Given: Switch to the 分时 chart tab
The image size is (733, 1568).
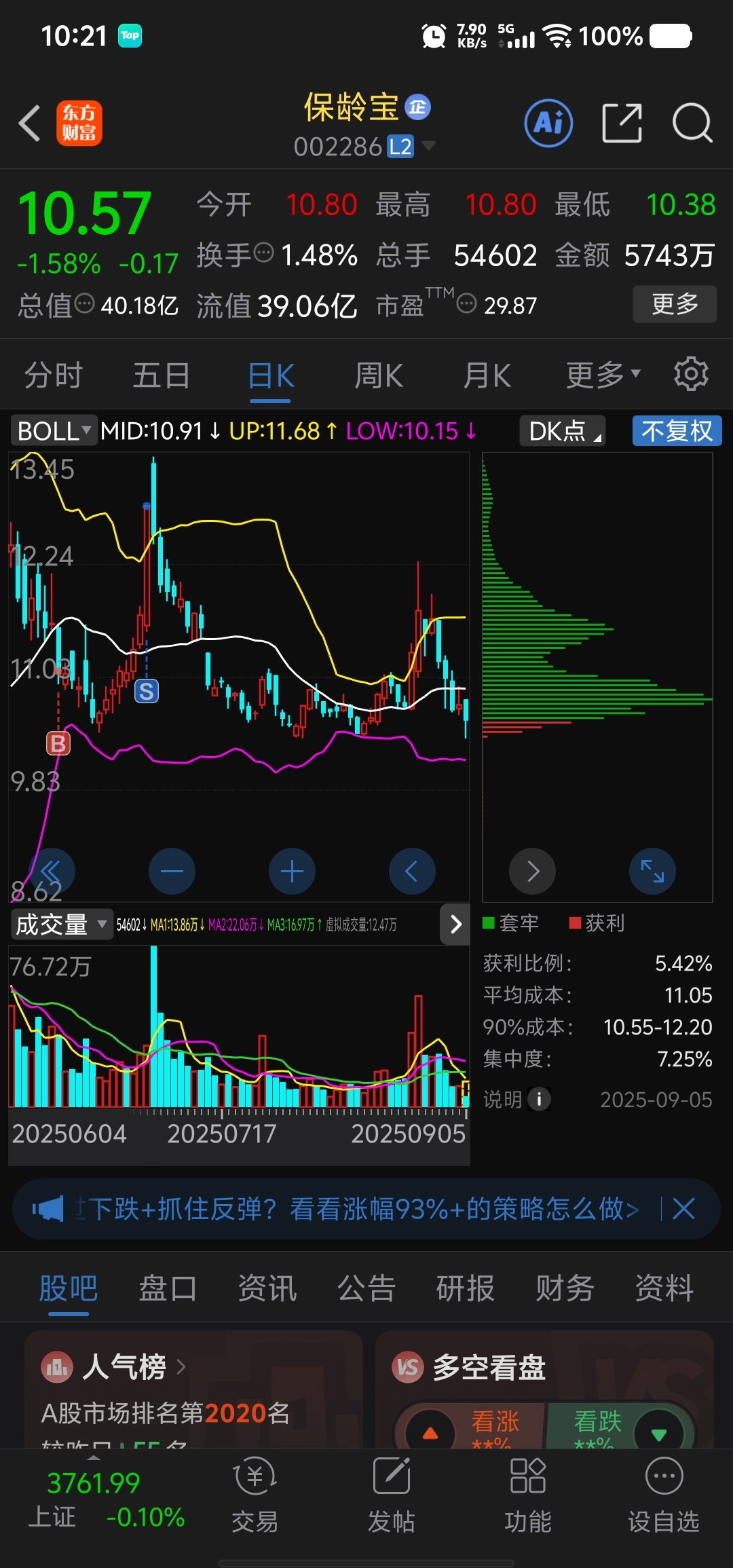Looking at the screenshot, I should [53, 375].
